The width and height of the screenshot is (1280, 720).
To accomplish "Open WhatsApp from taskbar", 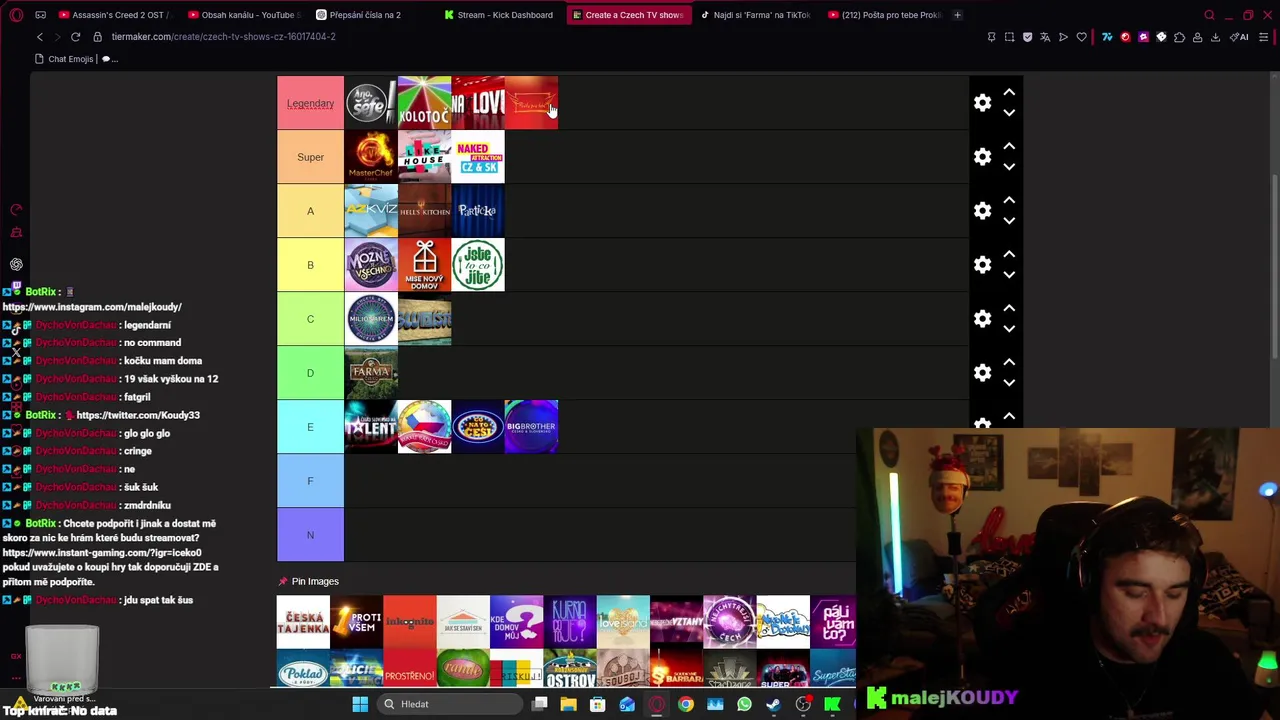I will [744, 704].
